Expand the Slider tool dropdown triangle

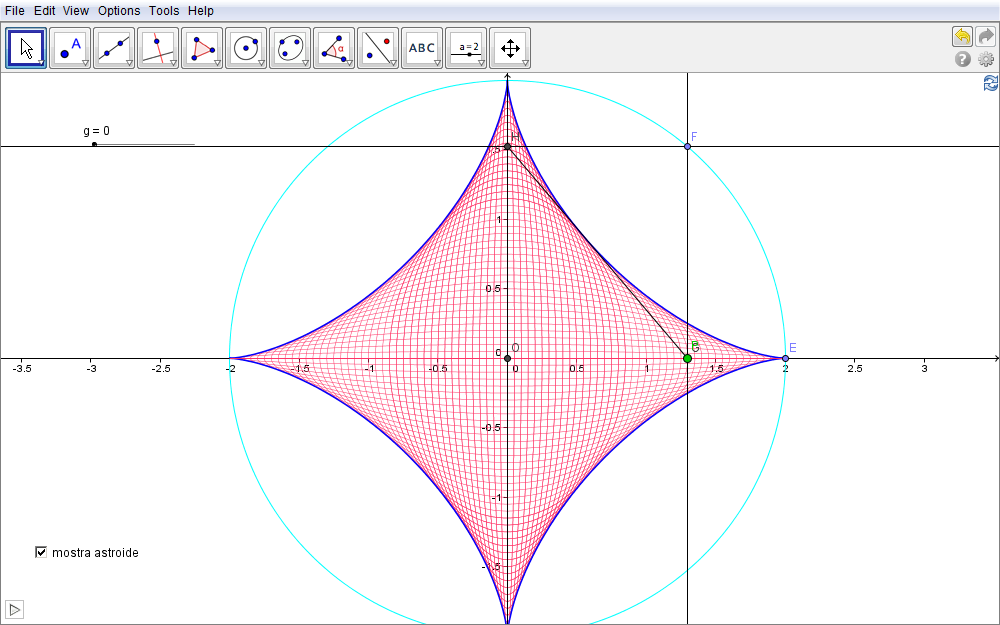point(481,63)
